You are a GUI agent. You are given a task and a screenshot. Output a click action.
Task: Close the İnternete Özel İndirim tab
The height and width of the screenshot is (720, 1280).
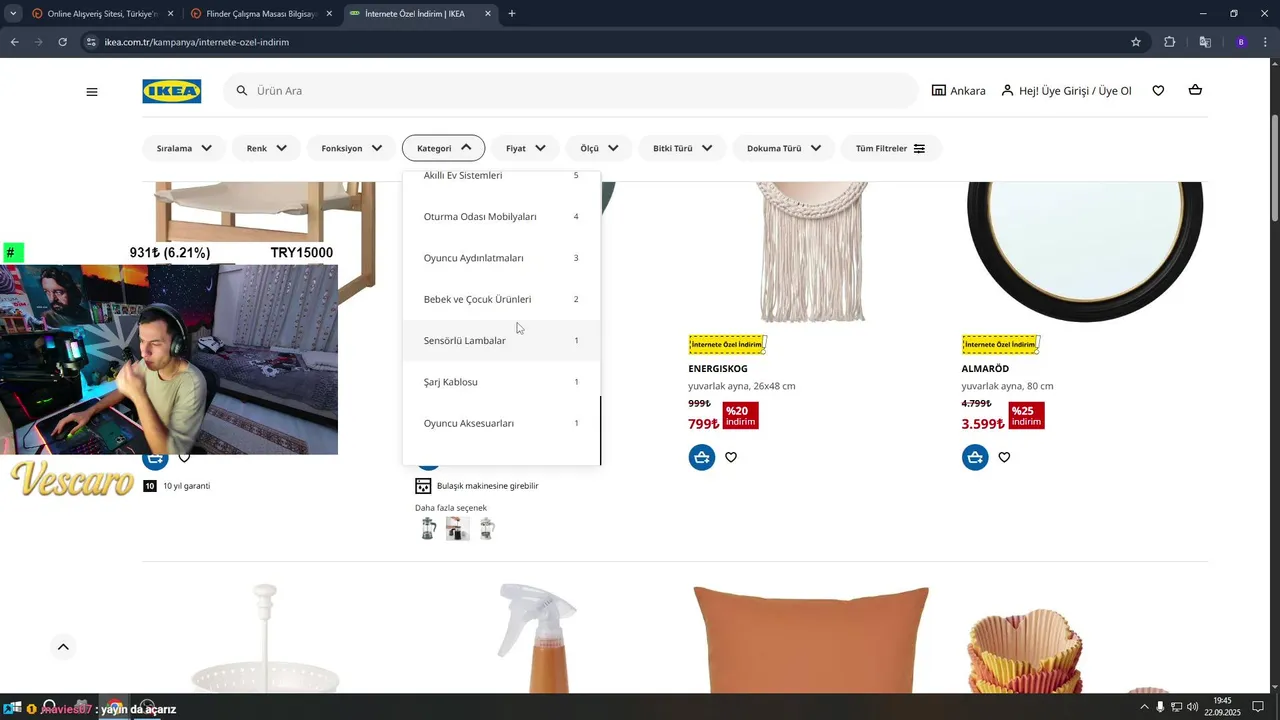tap(488, 14)
